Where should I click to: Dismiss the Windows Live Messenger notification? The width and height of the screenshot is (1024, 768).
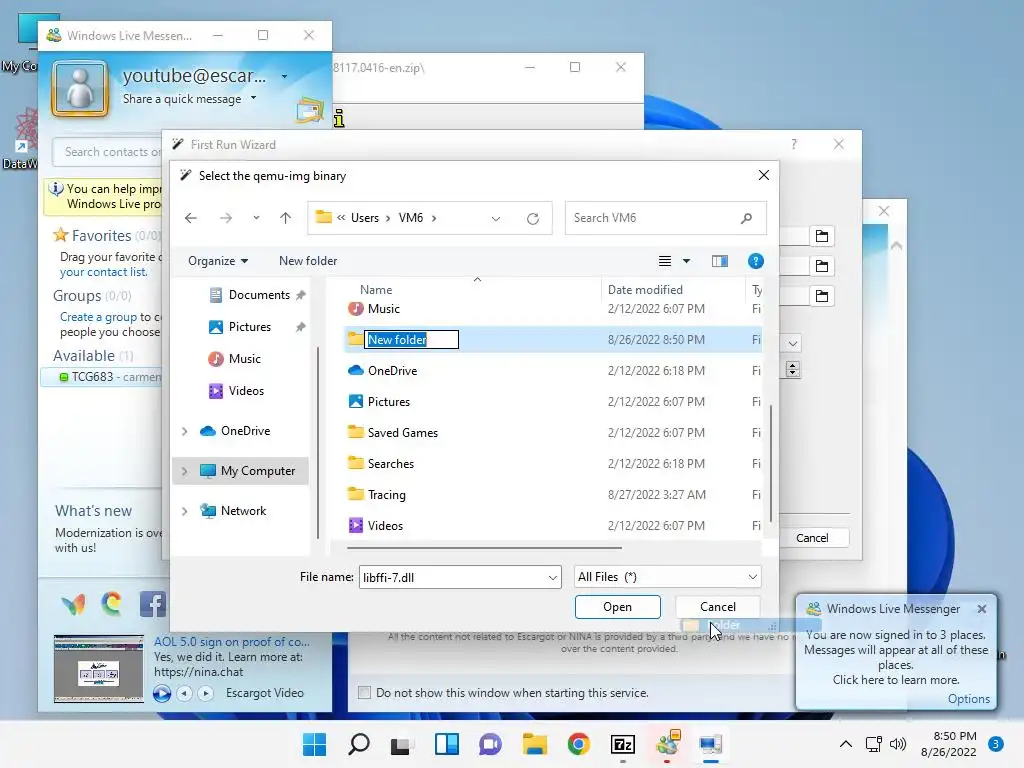coord(982,609)
